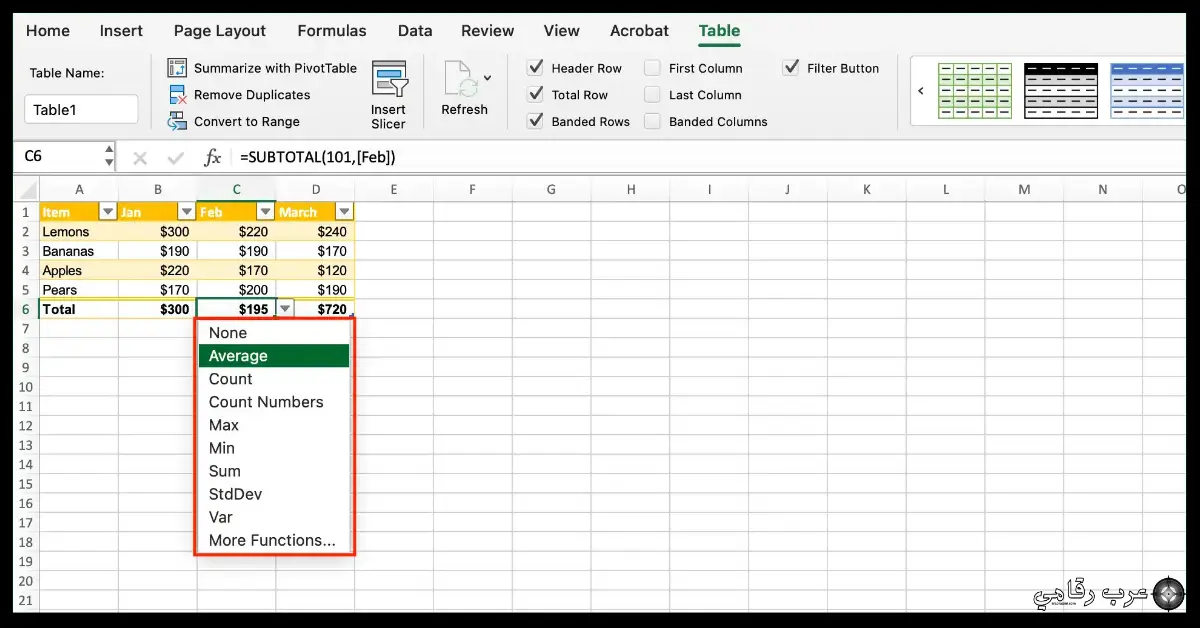Viewport: 1200px width, 628px height.
Task: Click the Insert Function fx icon
Action: click(x=213, y=156)
